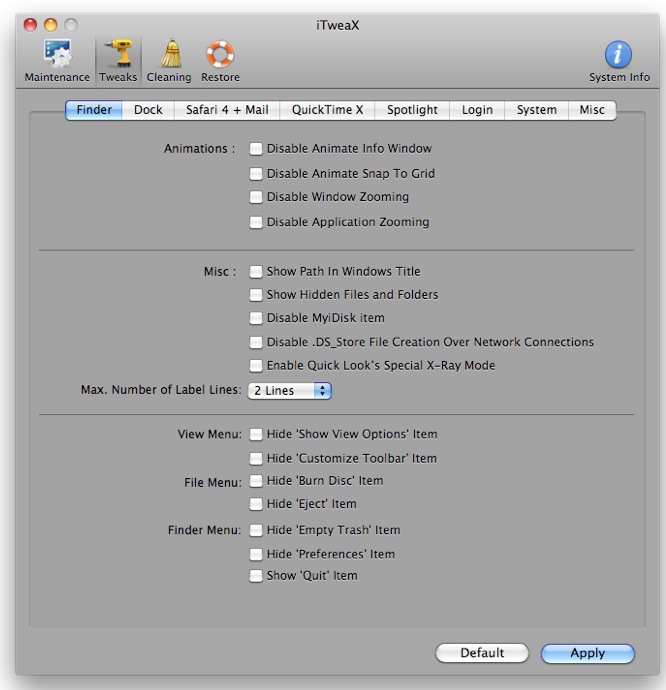Check Show Hidden Files and Folders
Image resolution: width=666 pixels, height=690 pixels.
256,294
